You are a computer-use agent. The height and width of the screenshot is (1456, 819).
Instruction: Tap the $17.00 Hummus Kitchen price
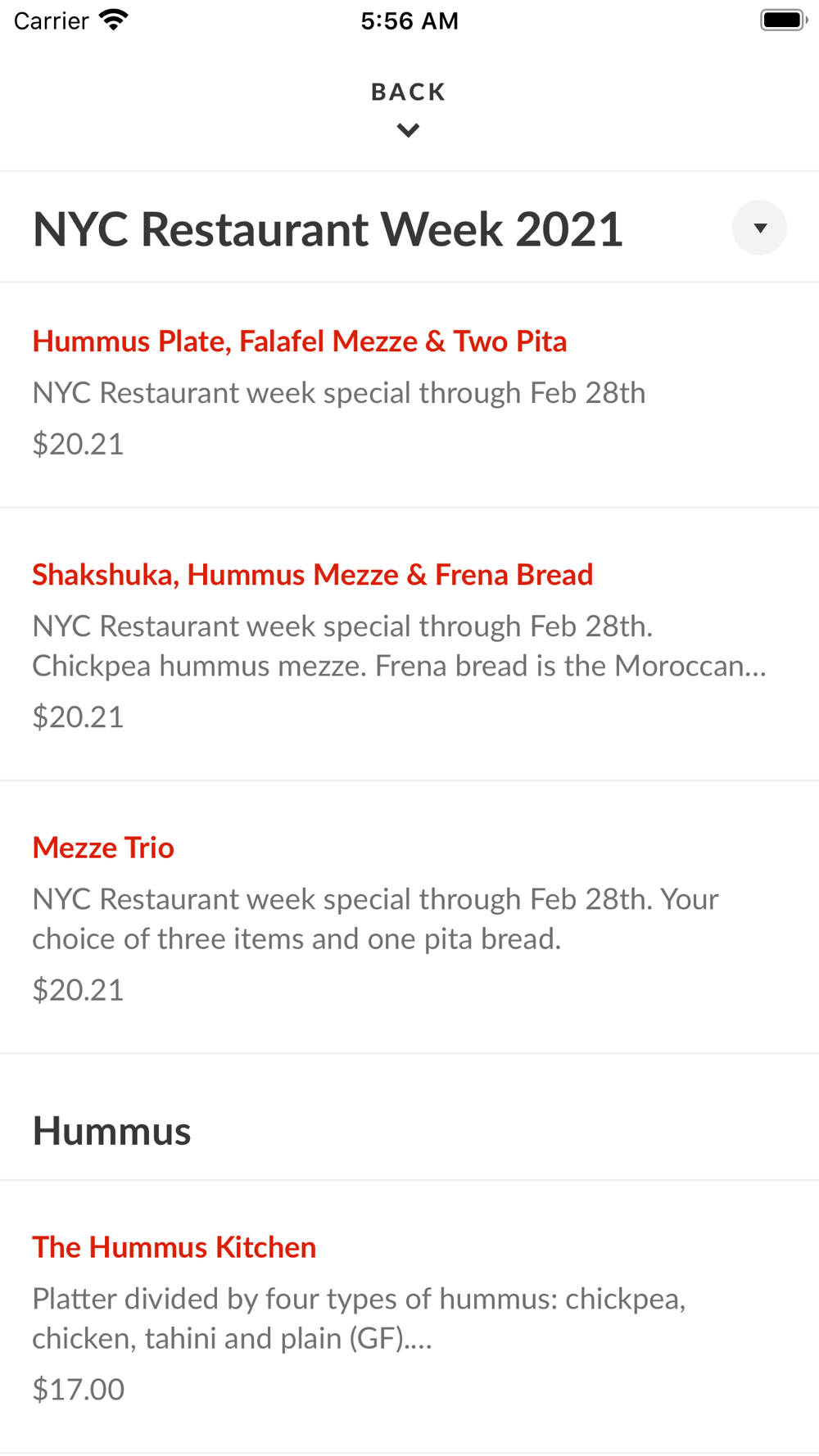click(x=79, y=1389)
